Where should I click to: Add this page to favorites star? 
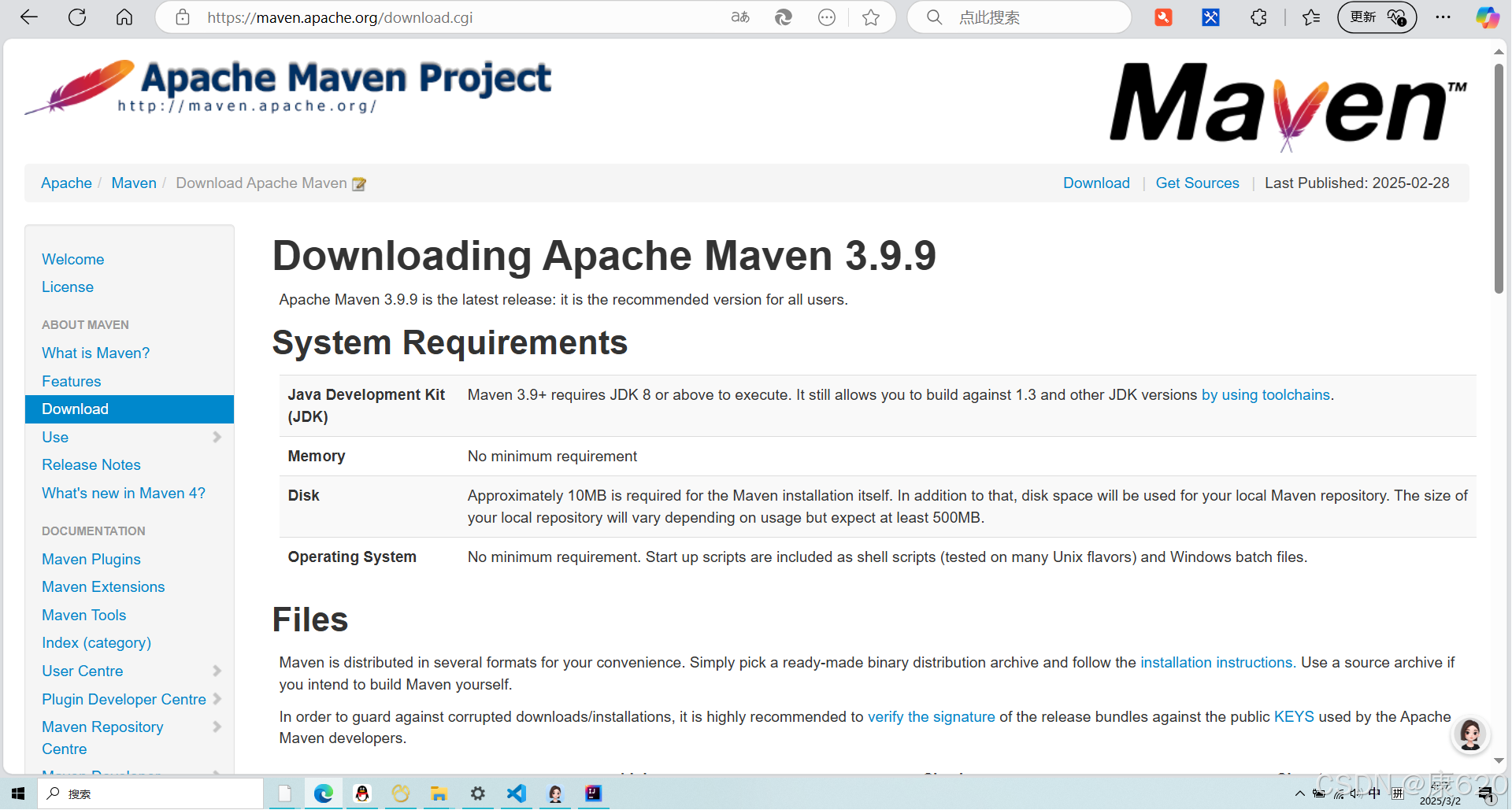[871, 17]
